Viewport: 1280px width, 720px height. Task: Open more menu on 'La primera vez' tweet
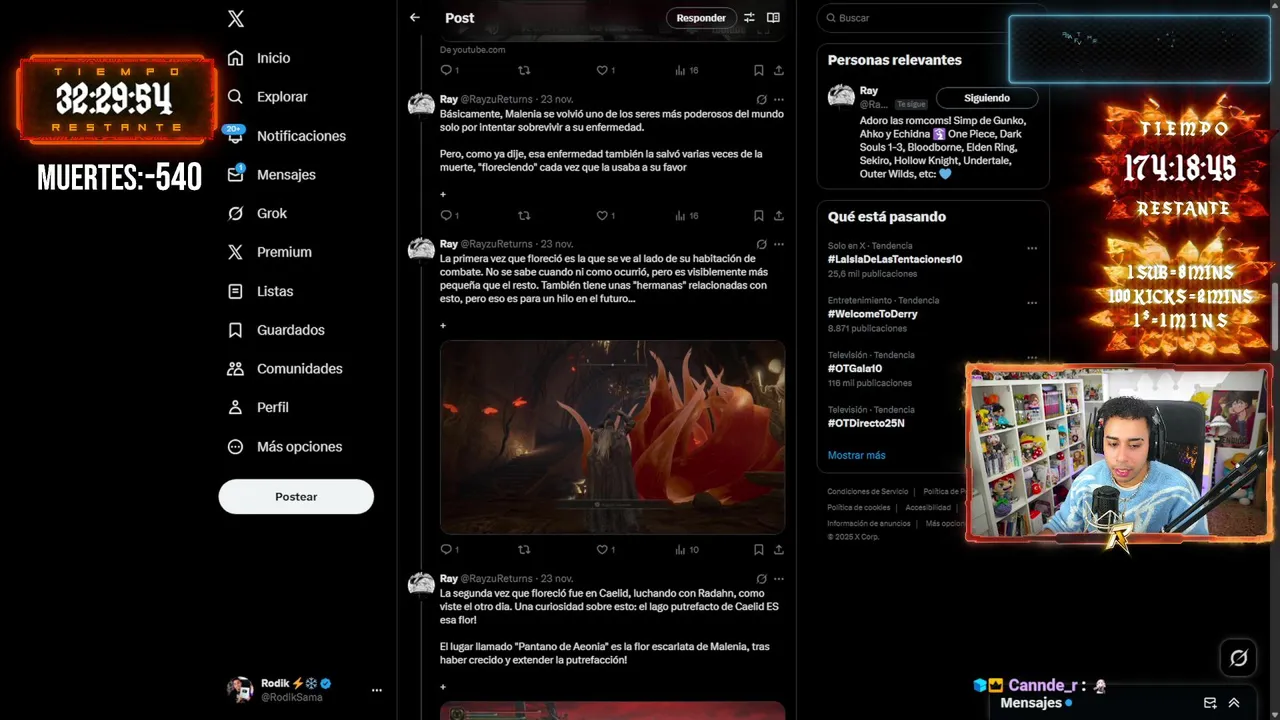779,244
